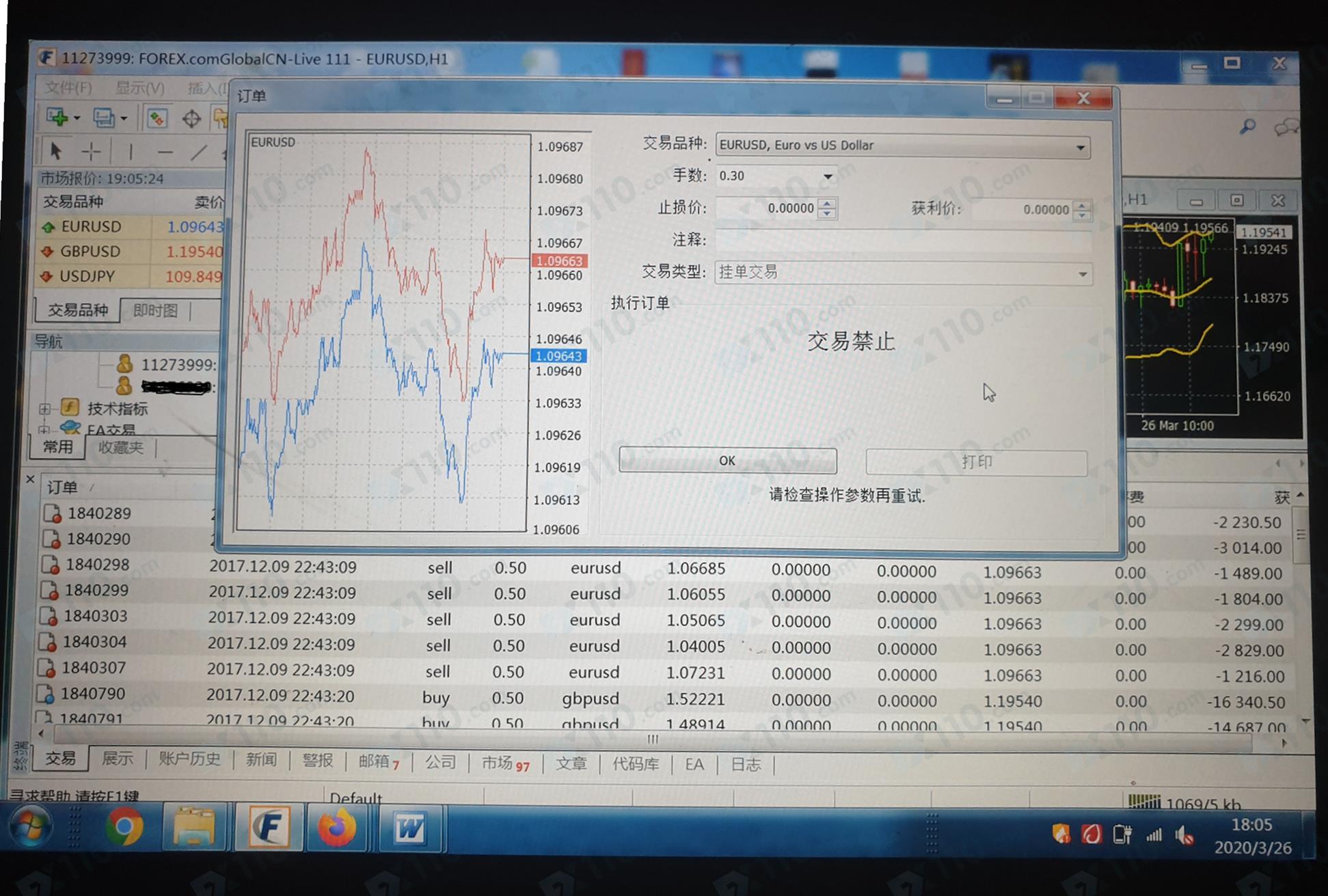Expand the 技术指标 tree node
This screenshot has width=1328, height=896.
tap(45, 409)
